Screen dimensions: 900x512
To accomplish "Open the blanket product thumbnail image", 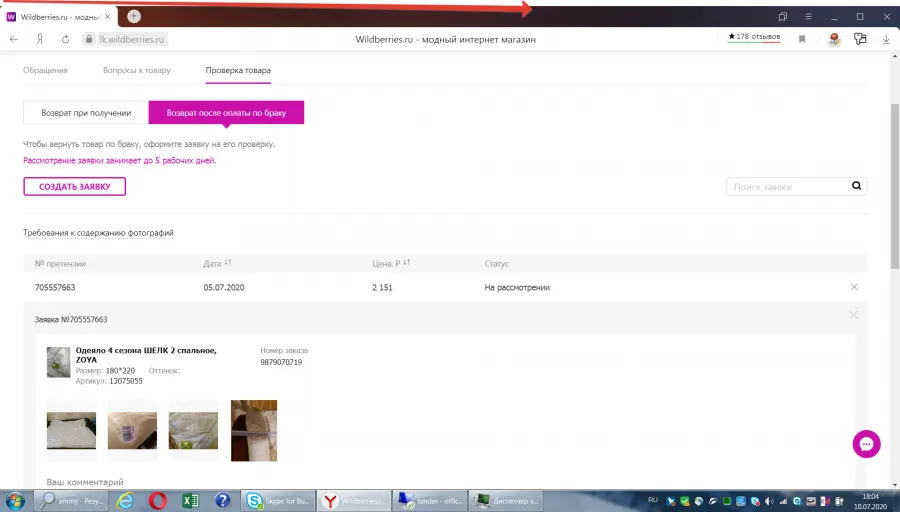I will pyautogui.click(x=59, y=362).
